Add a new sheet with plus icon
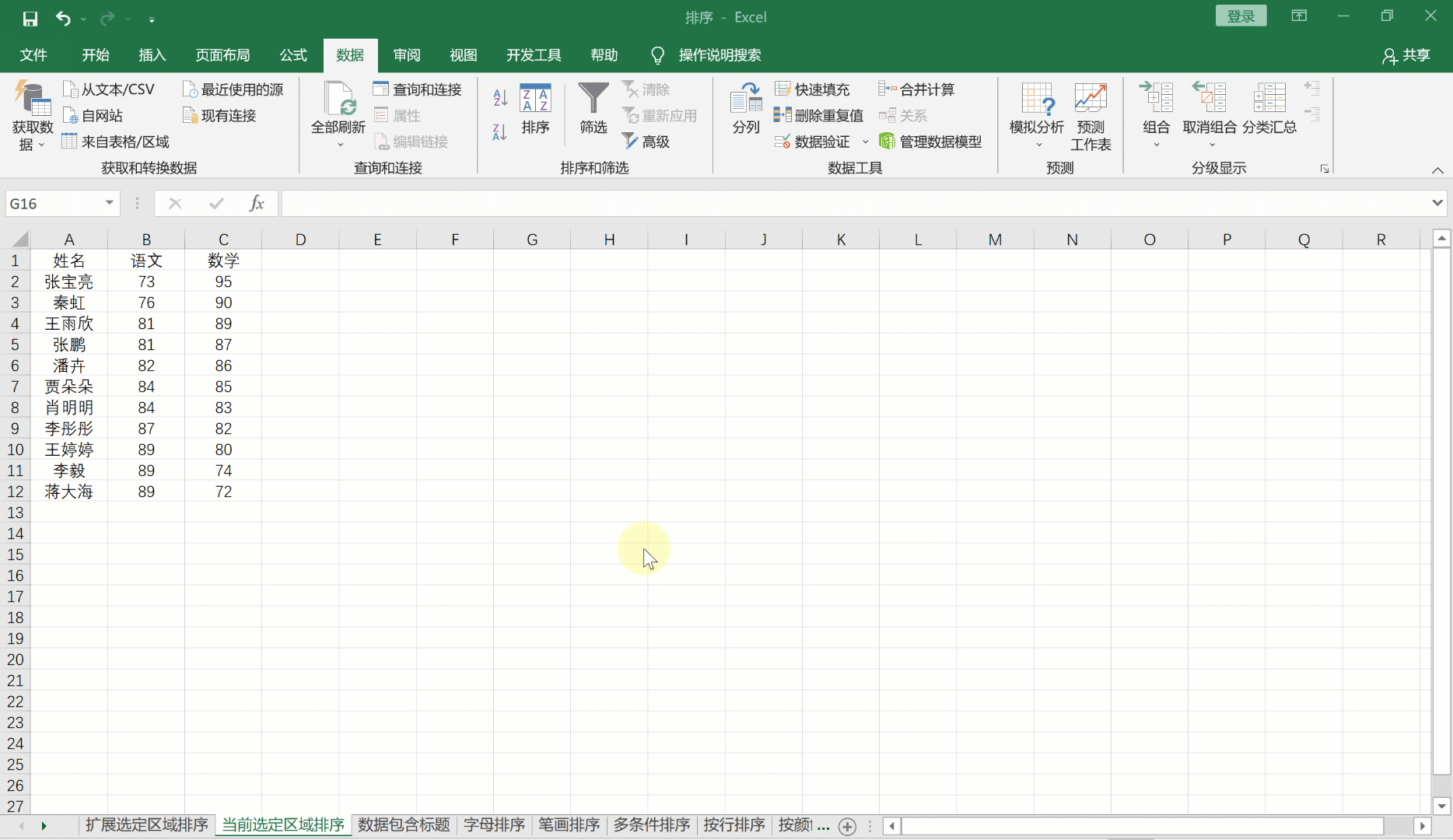Image resolution: width=1453 pixels, height=840 pixels. click(x=848, y=826)
